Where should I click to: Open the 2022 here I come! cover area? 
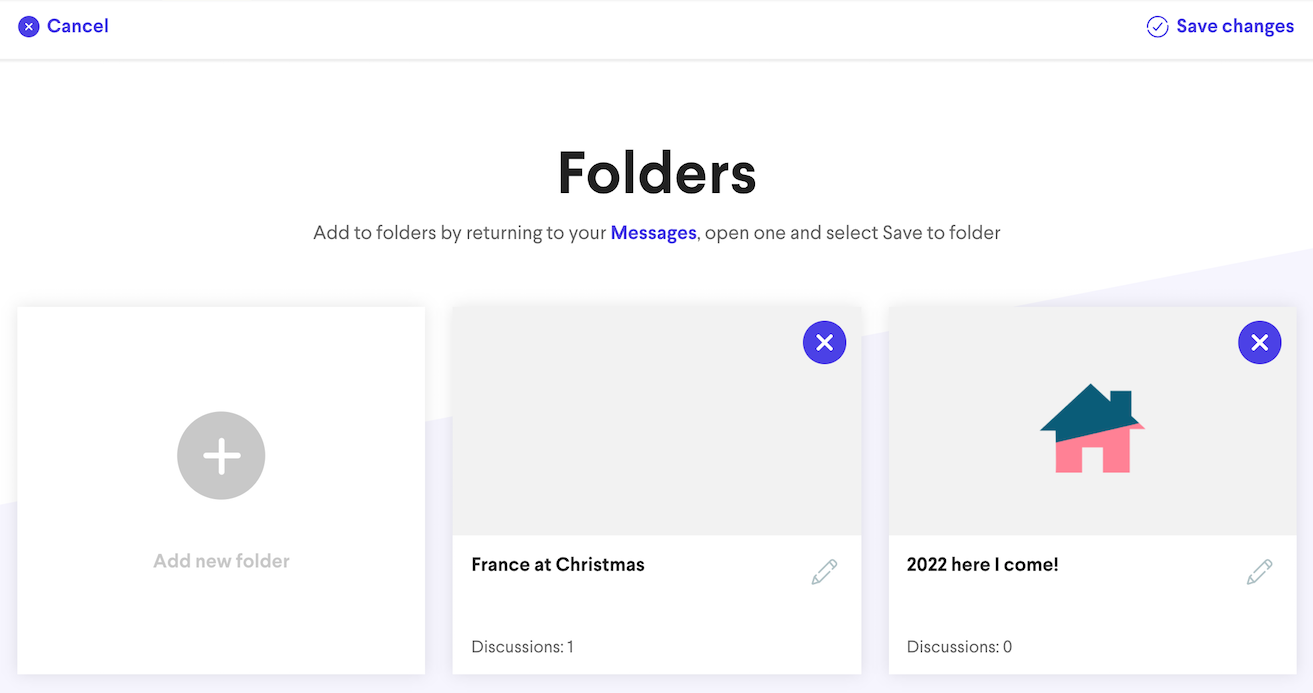(980, 480)
